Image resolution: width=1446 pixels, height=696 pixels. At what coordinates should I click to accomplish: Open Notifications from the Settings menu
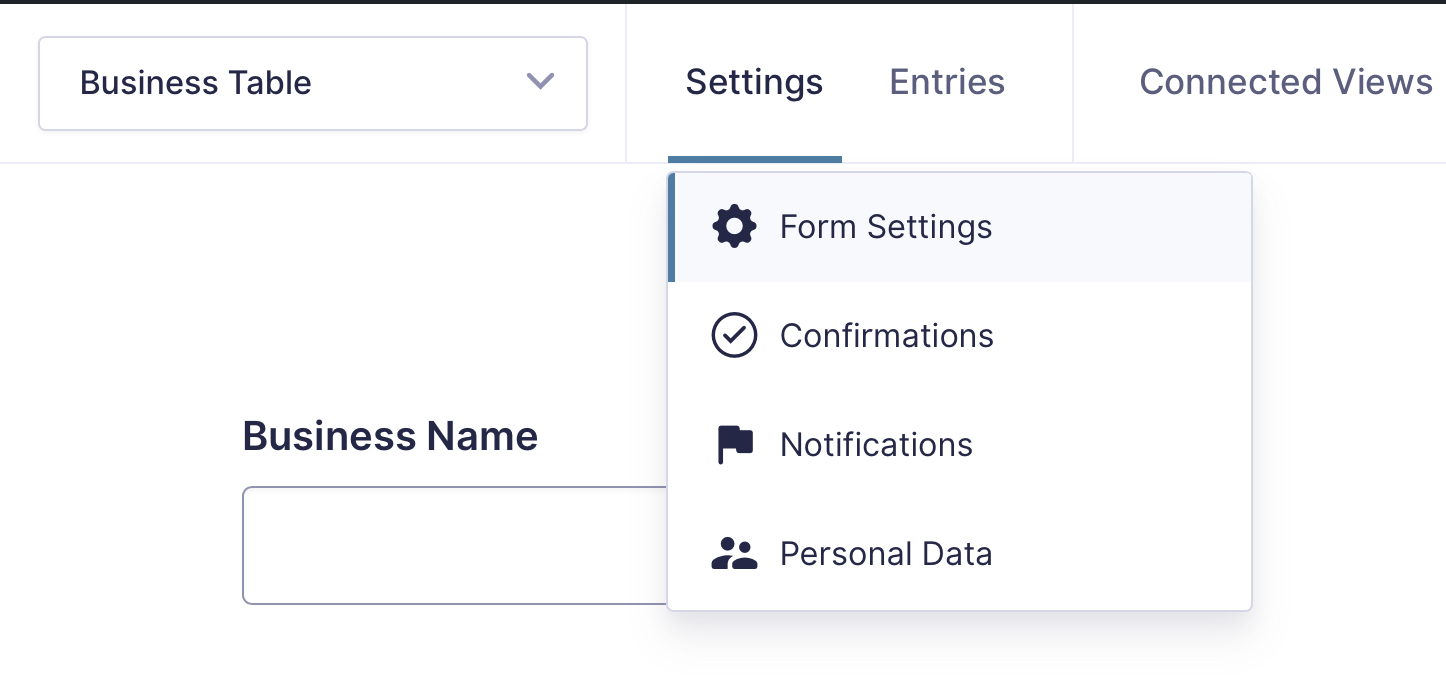(876, 445)
